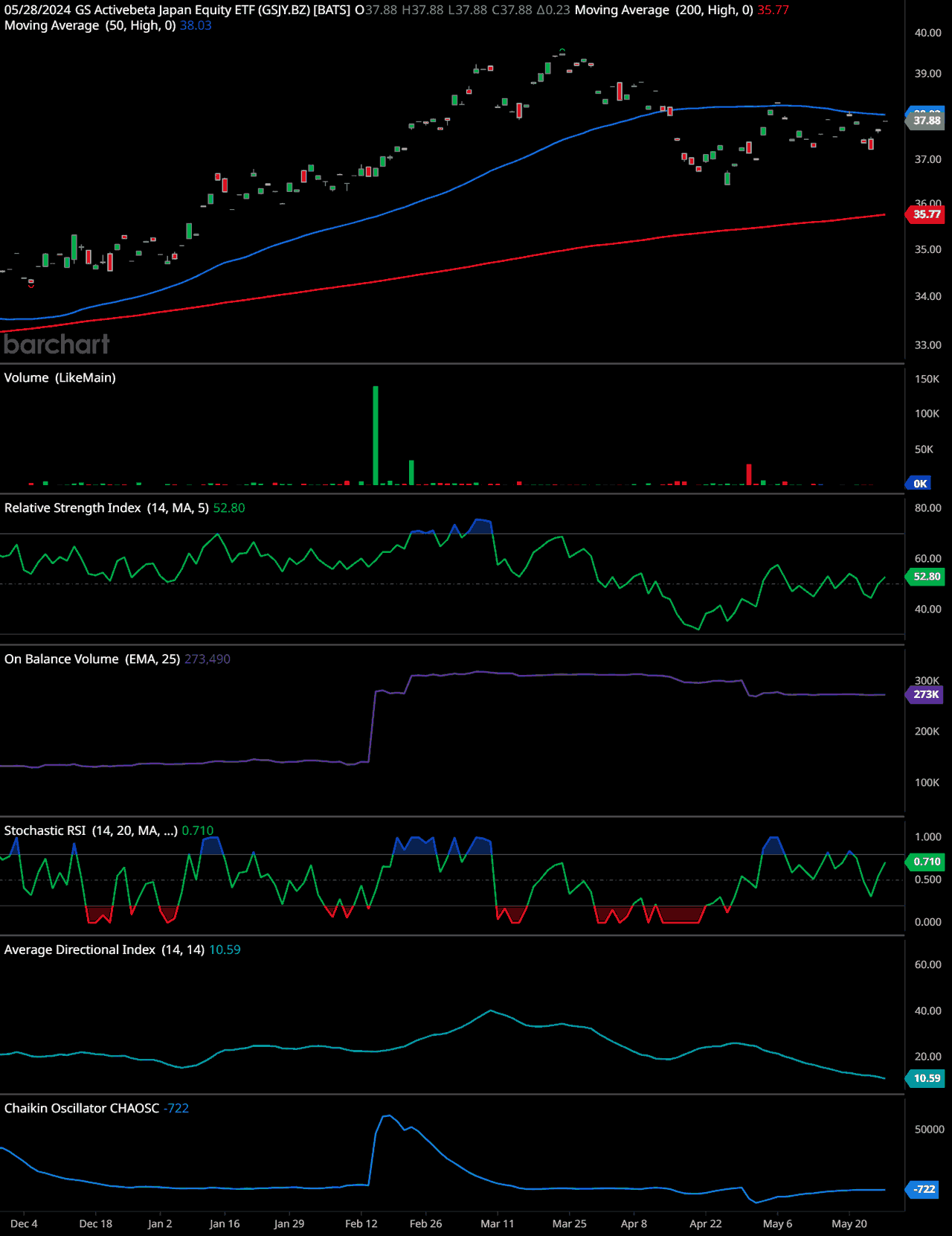Click the 100K On Balance Volume axis label

pos(927,783)
